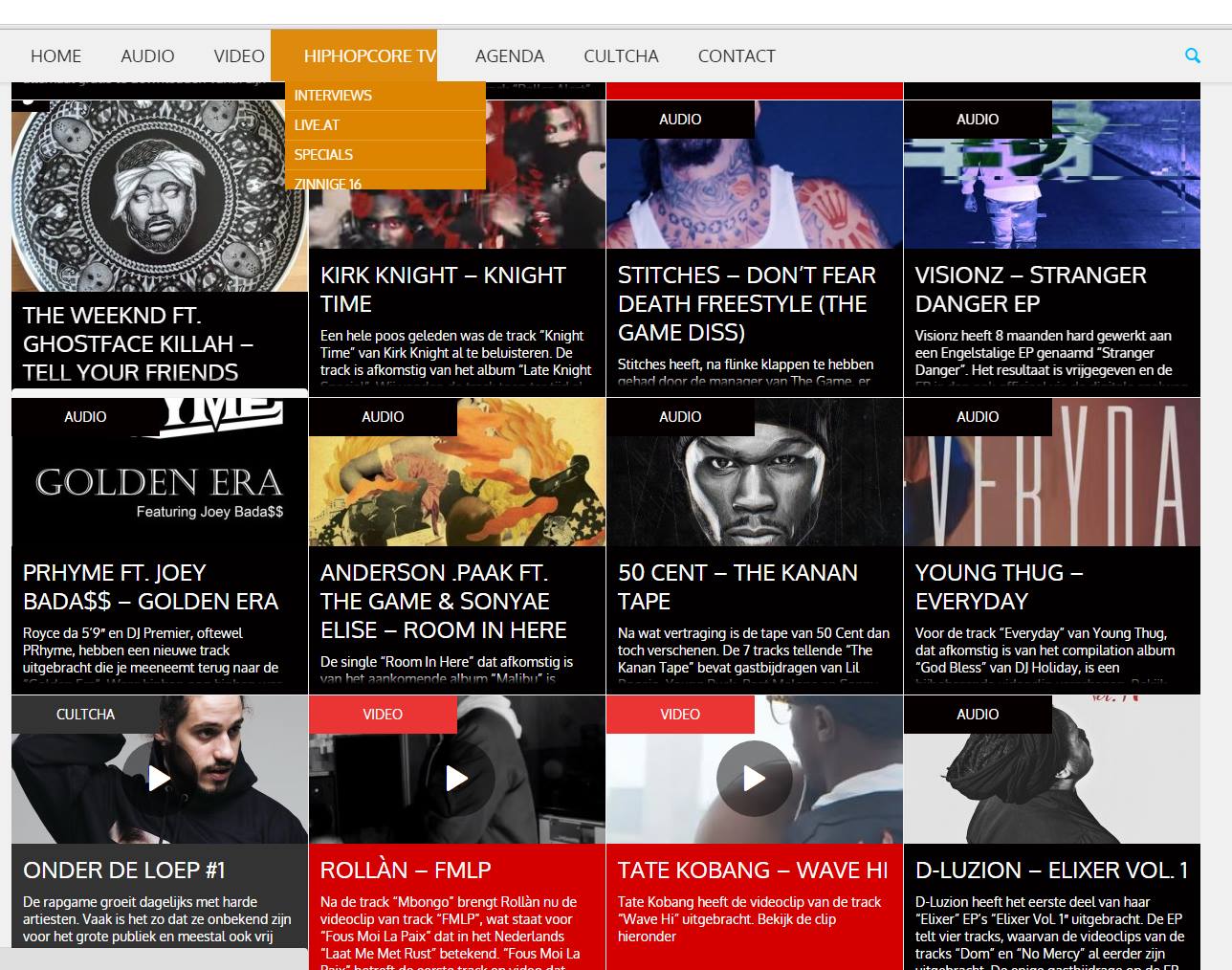Click AUDIO tag on PRhyme post
The image size is (1232, 970).
tap(85, 417)
